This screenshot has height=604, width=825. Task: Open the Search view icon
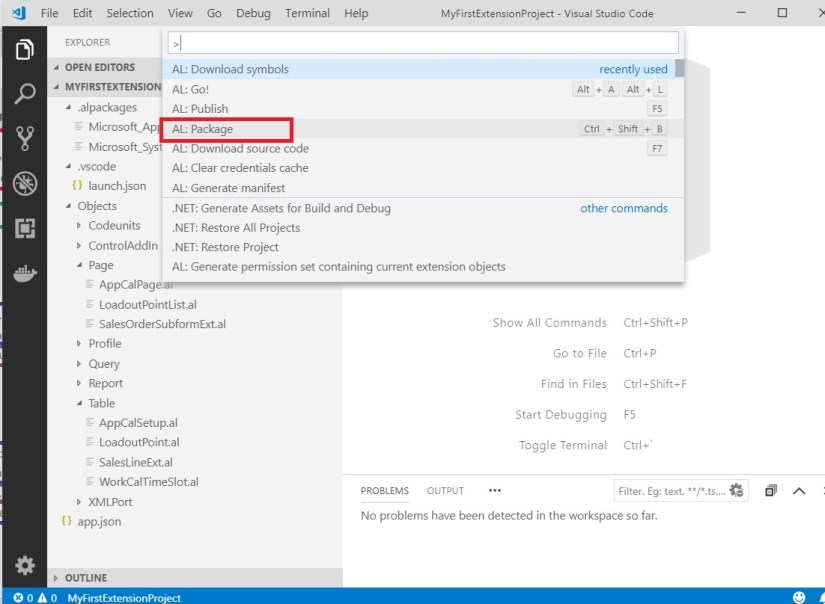(x=25, y=94)
